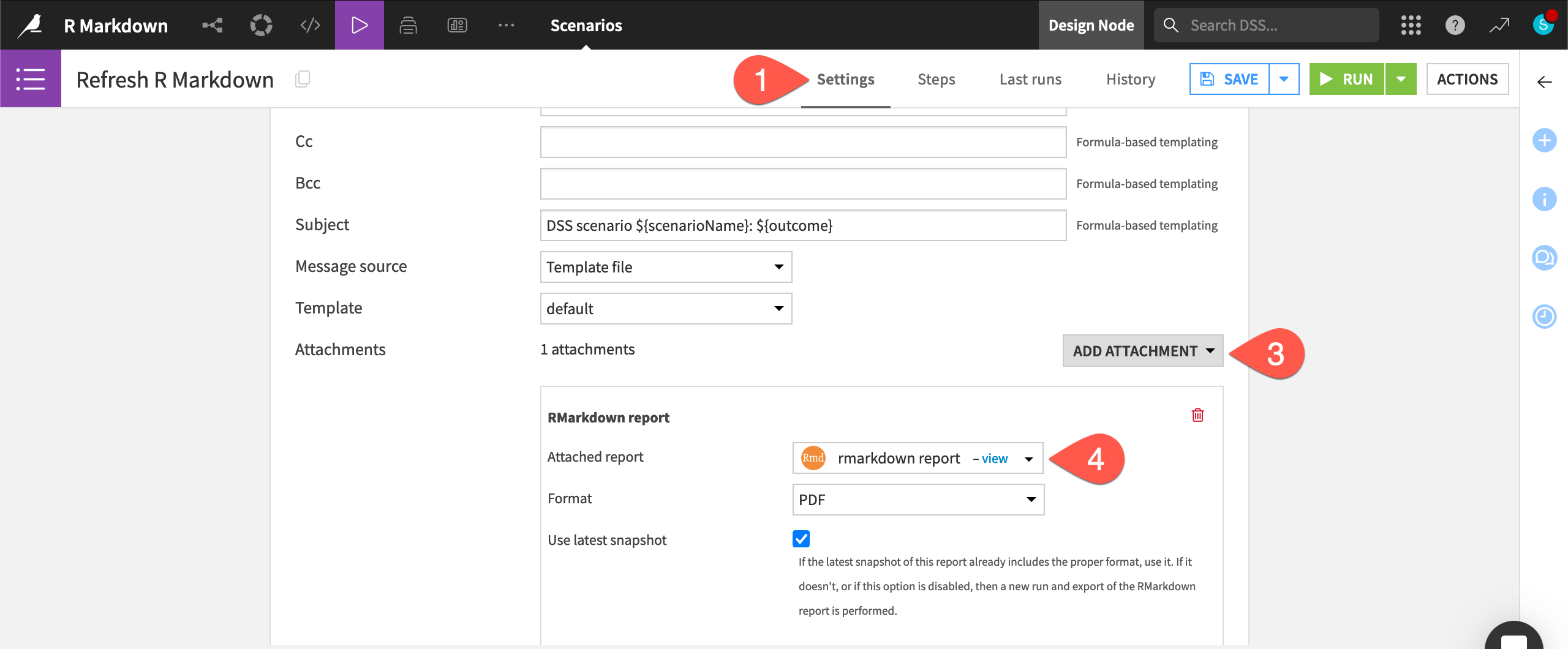Click the green Run button
The width and height of the screenshot is (1568, 649).
(x=1346, y=79)
